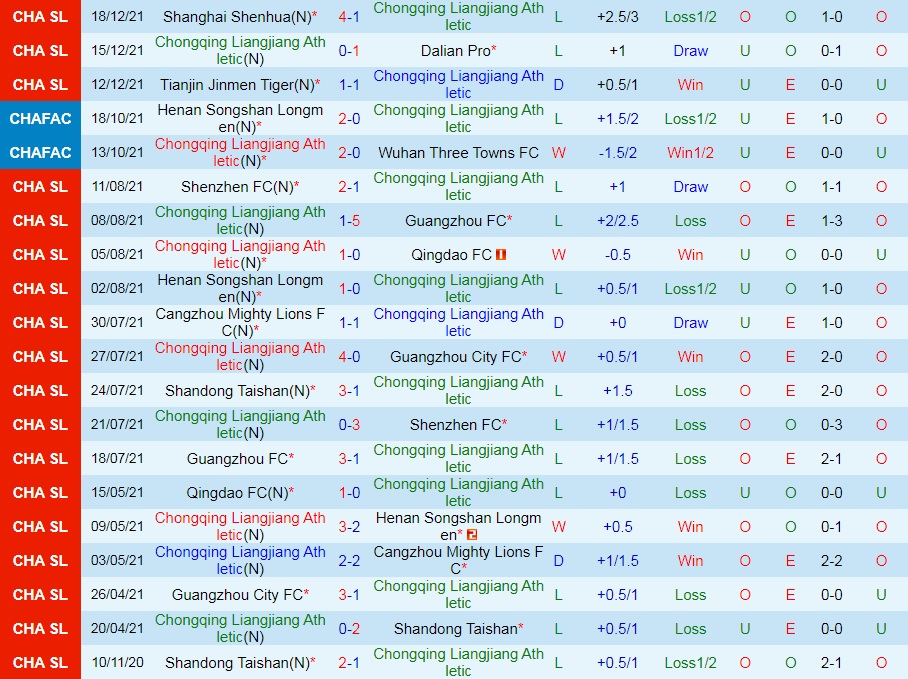Click the Win result on the 12/12/21 row
908x679 pixels.
[x=690, y=84]
